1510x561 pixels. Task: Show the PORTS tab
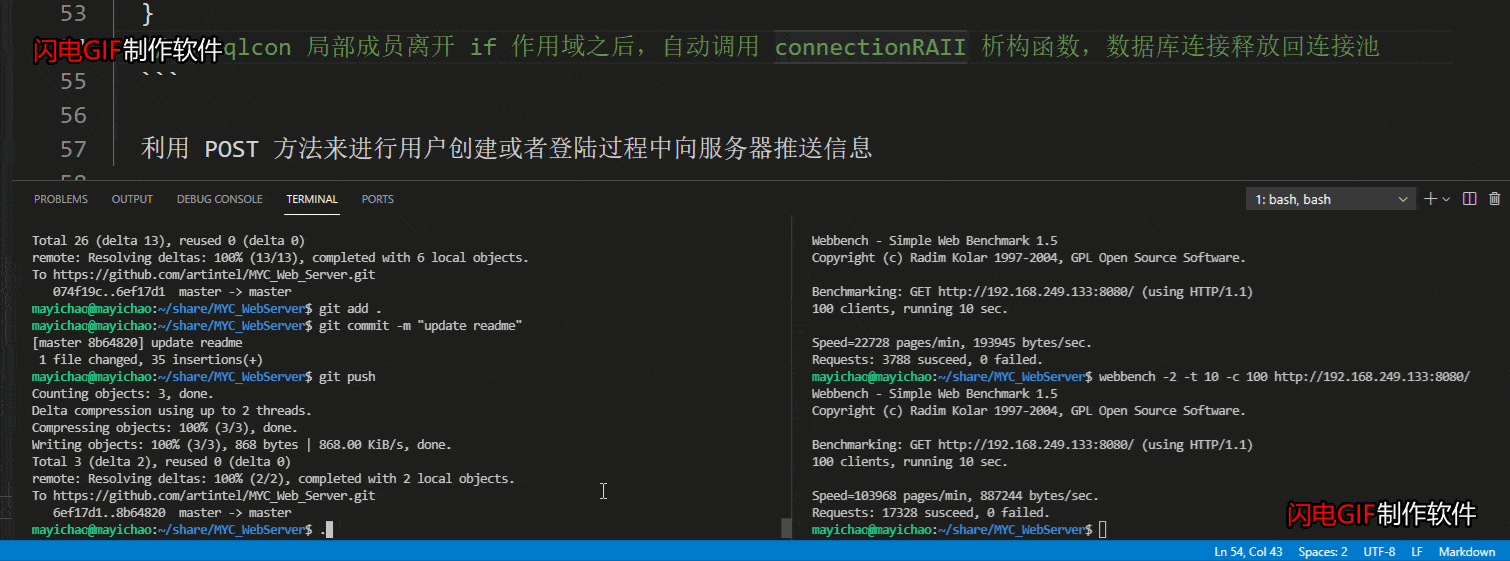(378, 199)
